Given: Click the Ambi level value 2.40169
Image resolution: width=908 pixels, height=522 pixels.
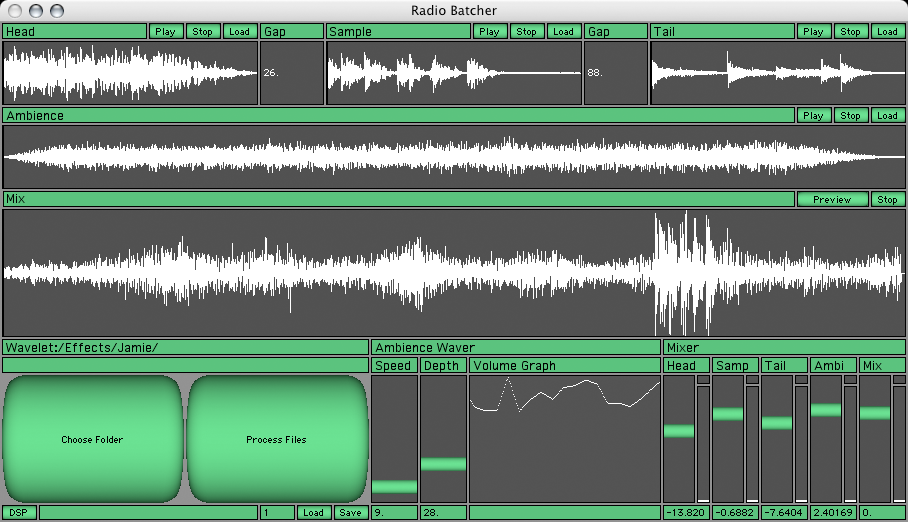Looking at the screenshot, I should [833, 512].
